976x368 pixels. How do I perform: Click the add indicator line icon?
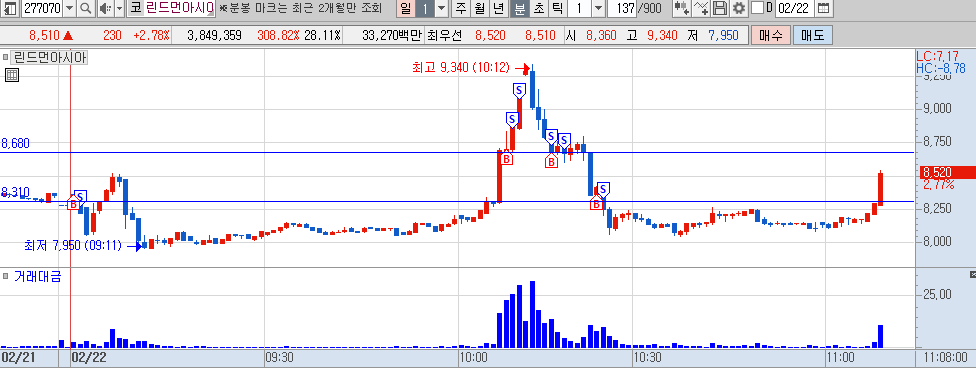click(x=702, y=9)
